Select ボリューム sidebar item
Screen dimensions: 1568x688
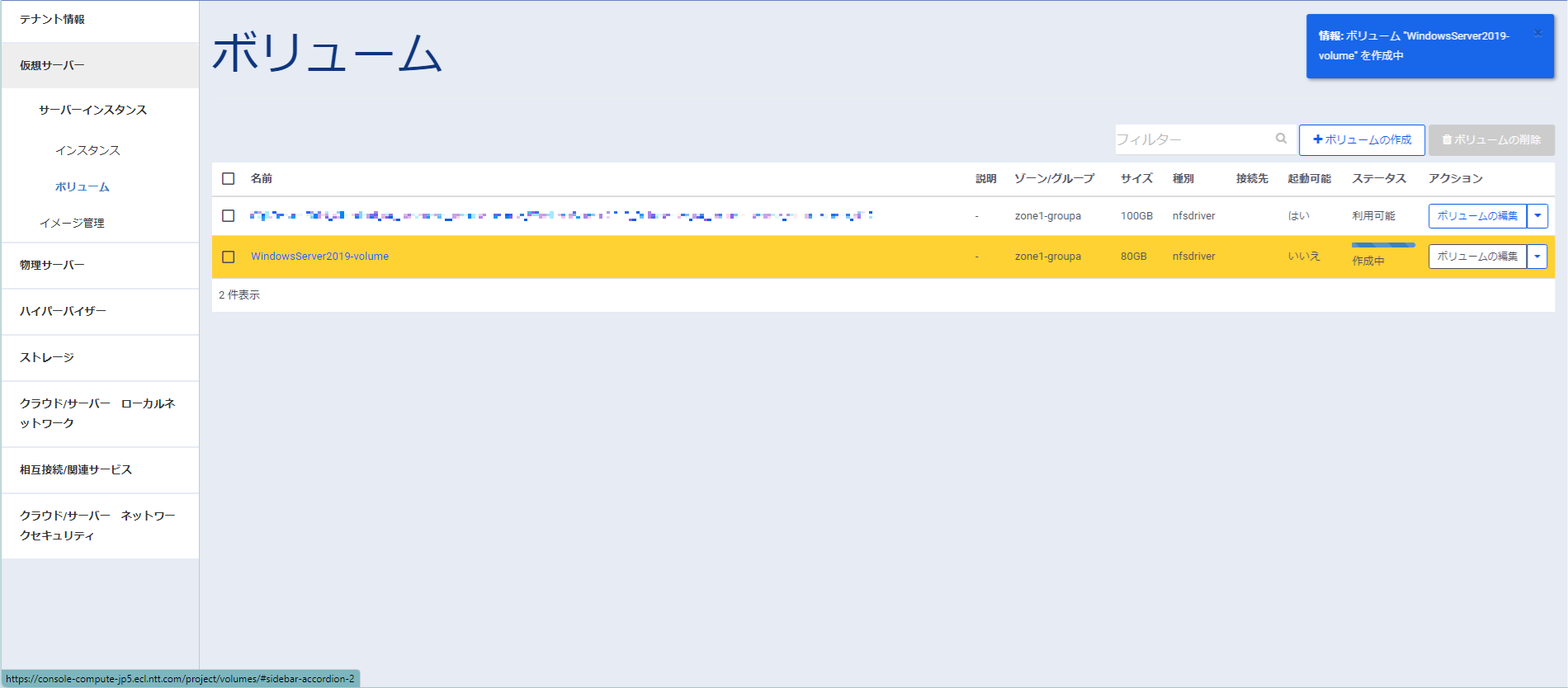[x=83, y=187]
